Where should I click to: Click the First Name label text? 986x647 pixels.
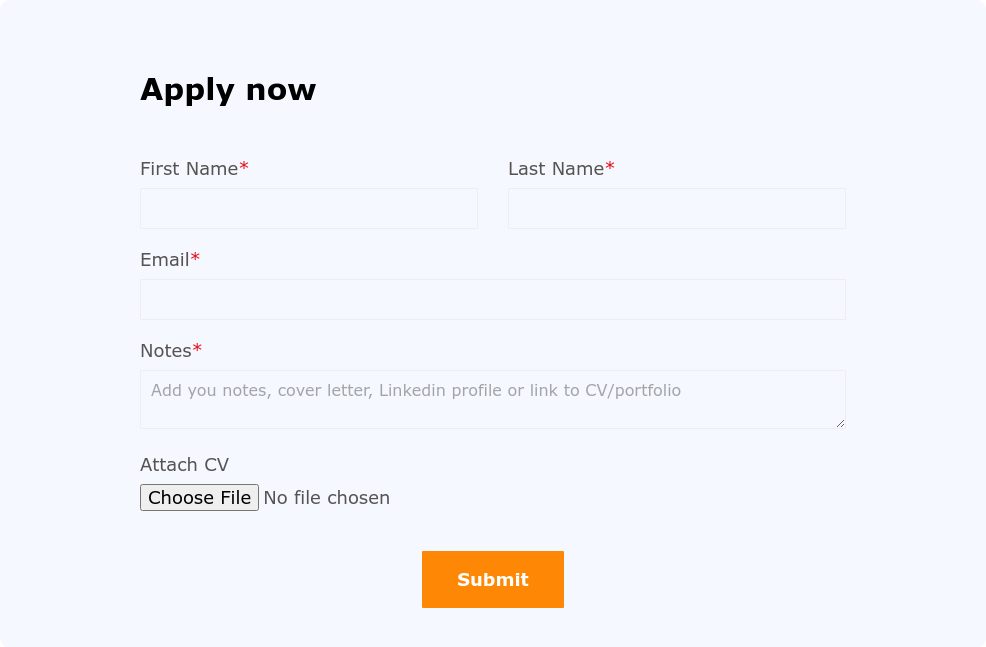coord(189,169)
